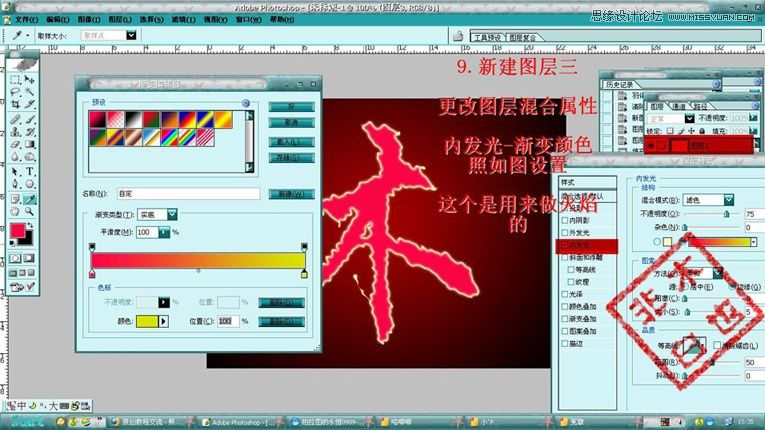Open the gradient presets options menu
This screenshot has height=430, width=765.
[246, 103]
